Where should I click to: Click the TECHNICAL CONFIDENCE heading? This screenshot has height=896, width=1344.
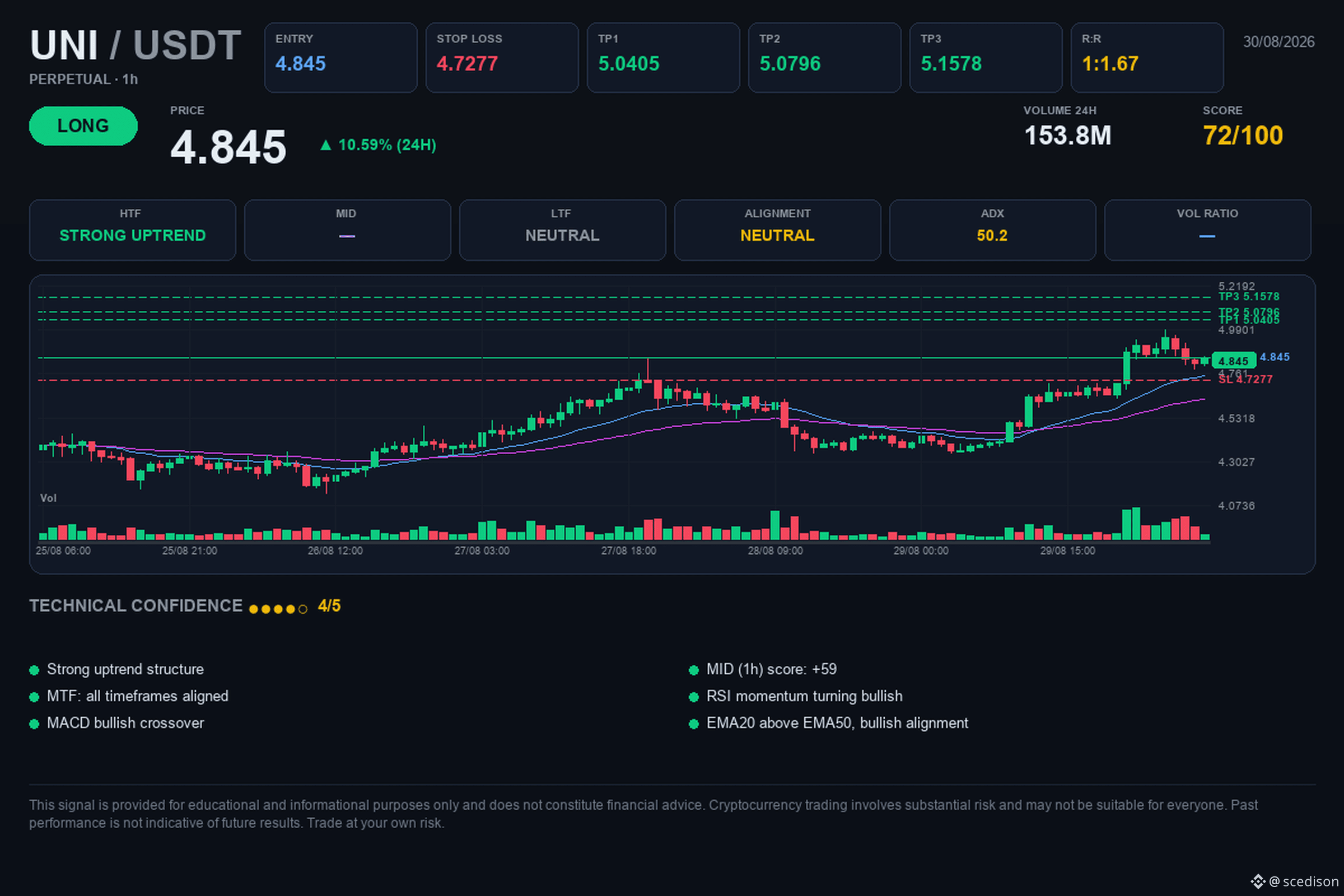coord(136,606)
